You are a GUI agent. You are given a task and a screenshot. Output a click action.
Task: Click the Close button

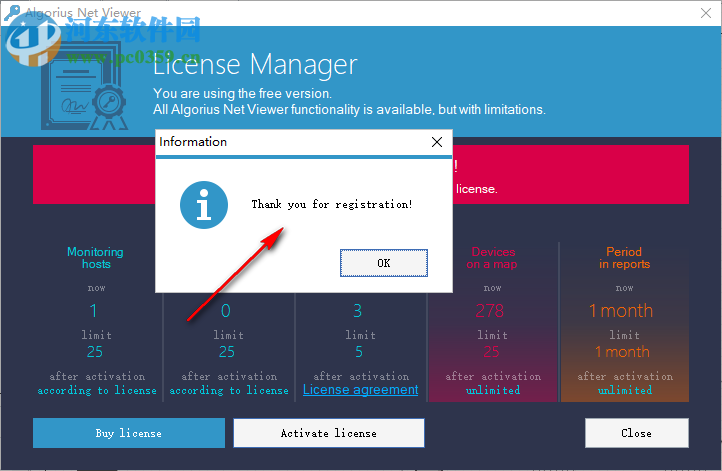pos(637,433)
